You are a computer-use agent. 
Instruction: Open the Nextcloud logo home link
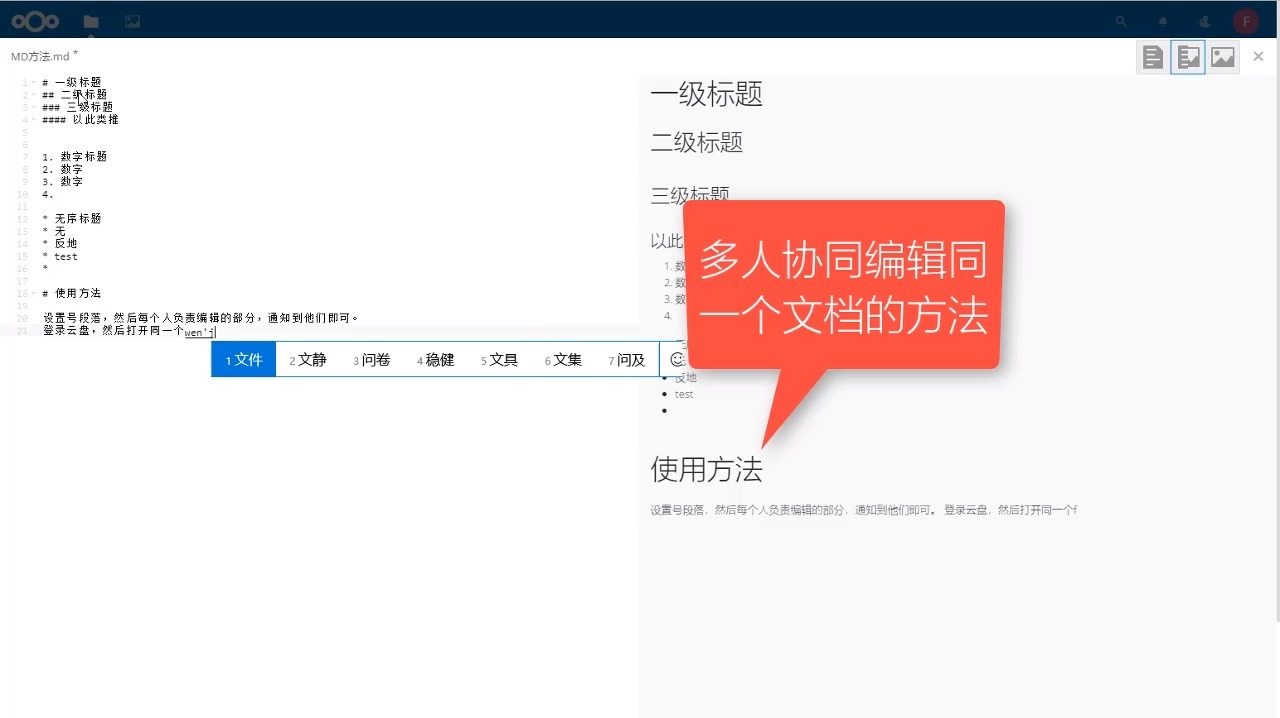point(35,21)
